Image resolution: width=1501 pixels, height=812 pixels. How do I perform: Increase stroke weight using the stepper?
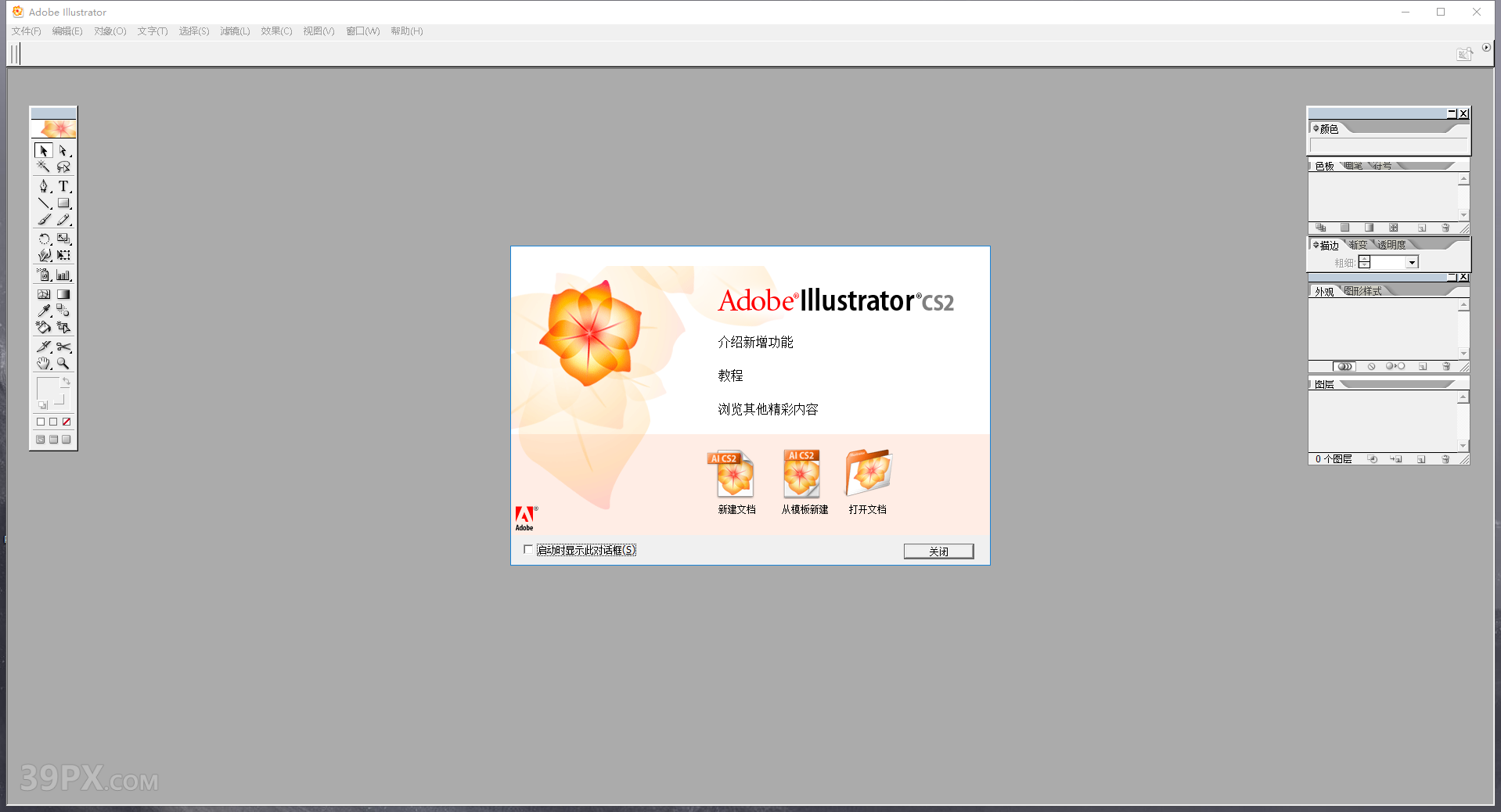(1364, 258)
